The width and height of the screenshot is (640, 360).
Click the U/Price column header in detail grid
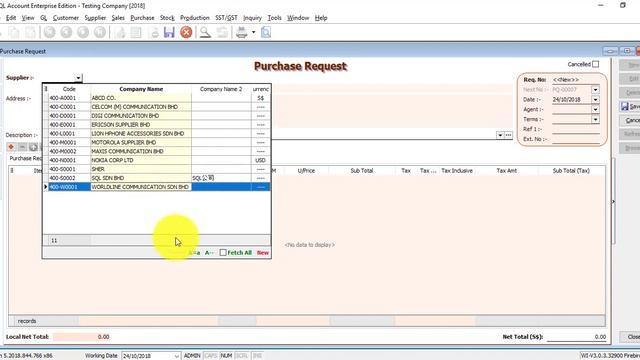click(306, 171)
